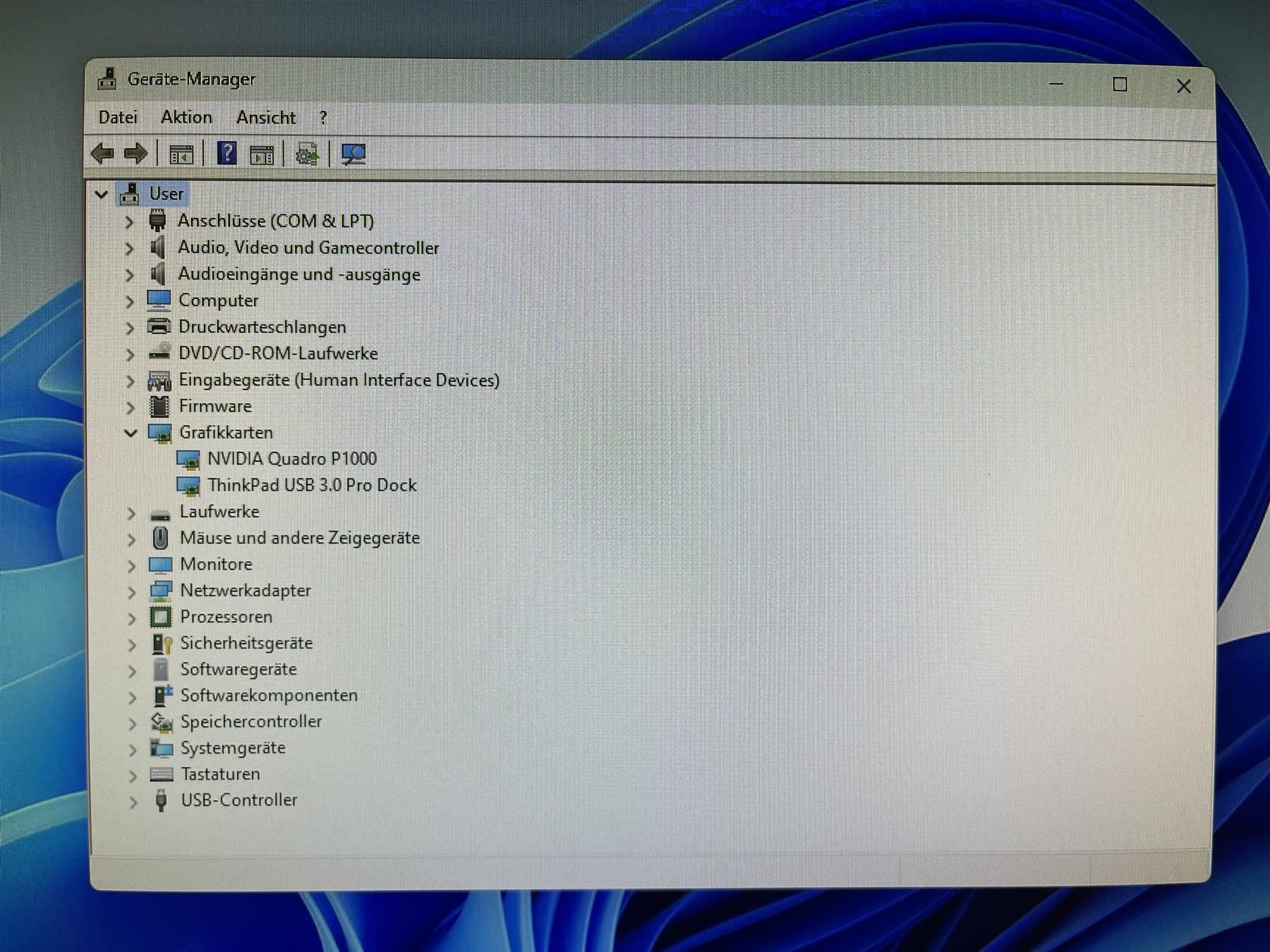1270x952 pixels.
Task: Select the NVIDIA Quadro P1000 entry text
Action: 292,459
